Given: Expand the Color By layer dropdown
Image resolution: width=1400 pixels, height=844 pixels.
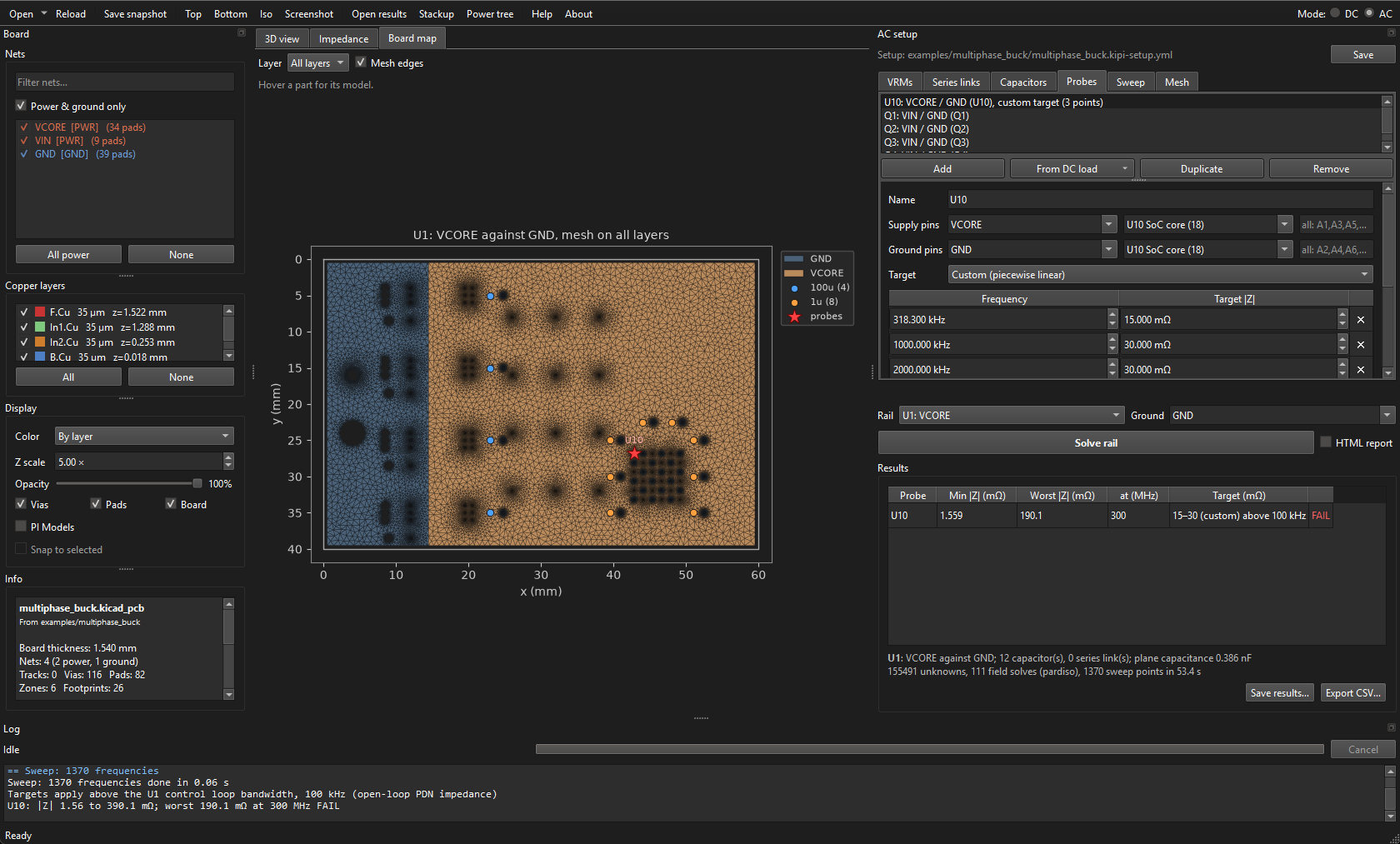Looking at the screenshot, I should 144,437.
